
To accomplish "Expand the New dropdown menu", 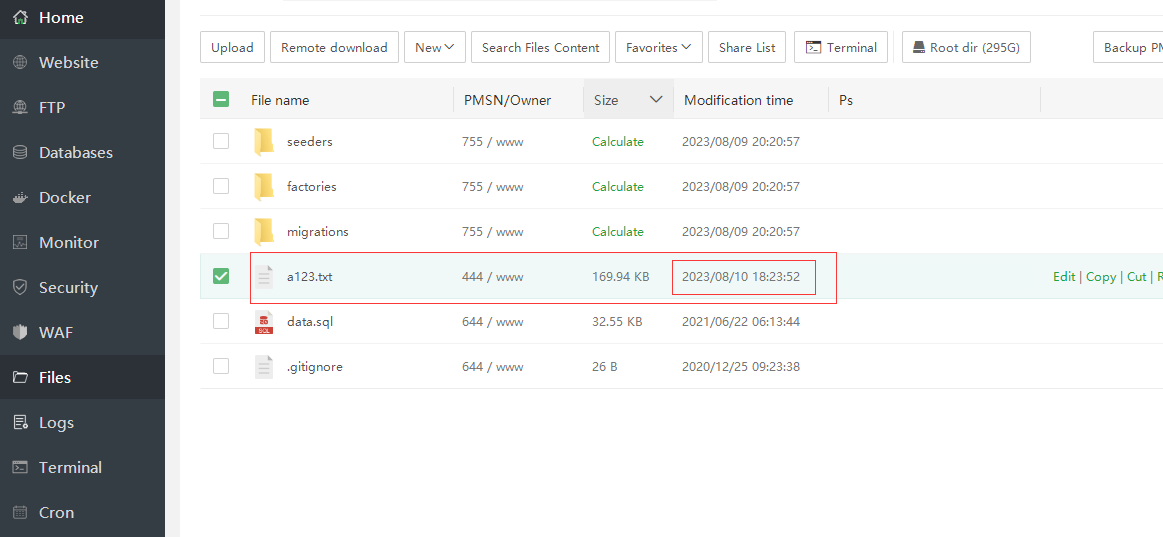I will click(434, 47).
